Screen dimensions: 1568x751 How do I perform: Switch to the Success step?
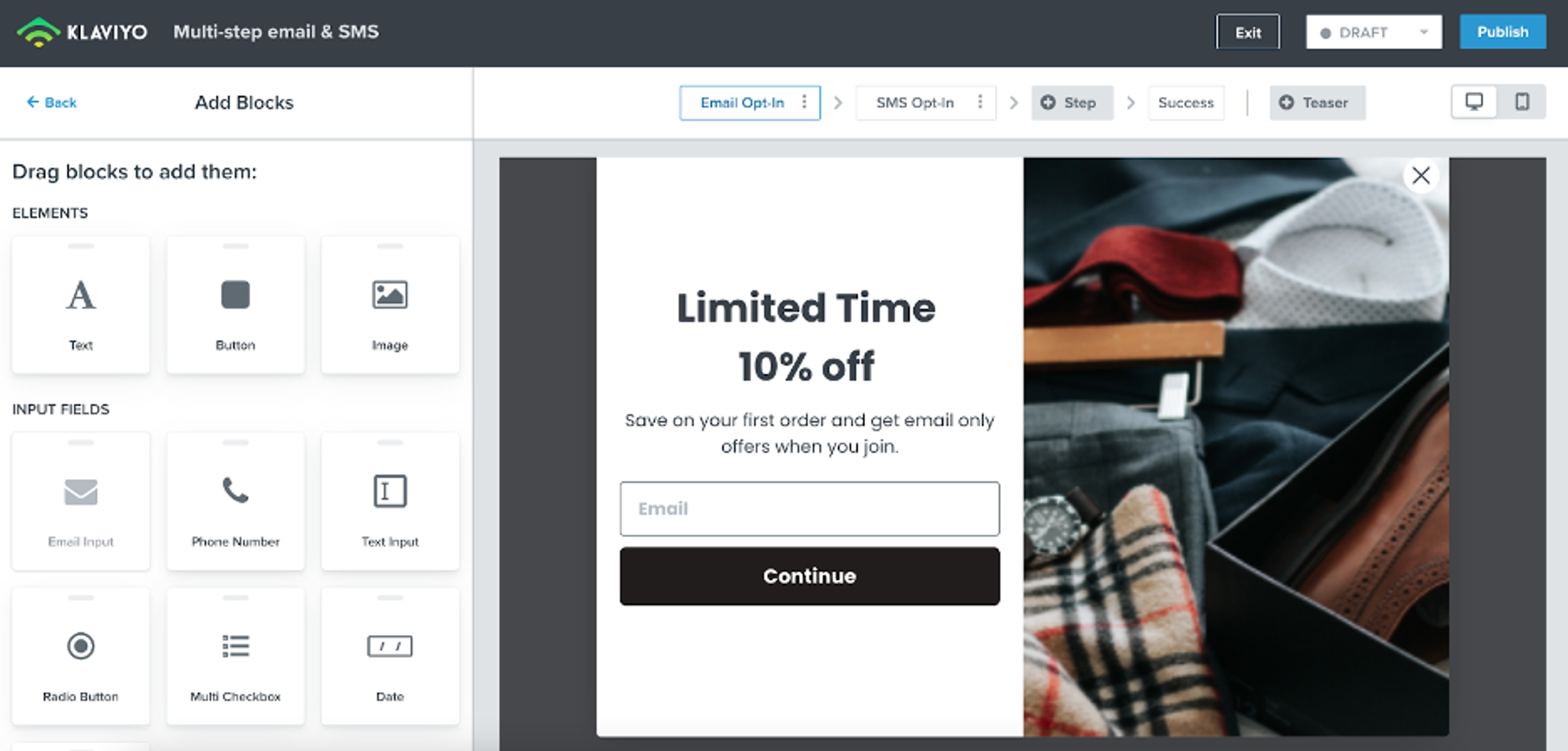click(x=1186, y=103)
